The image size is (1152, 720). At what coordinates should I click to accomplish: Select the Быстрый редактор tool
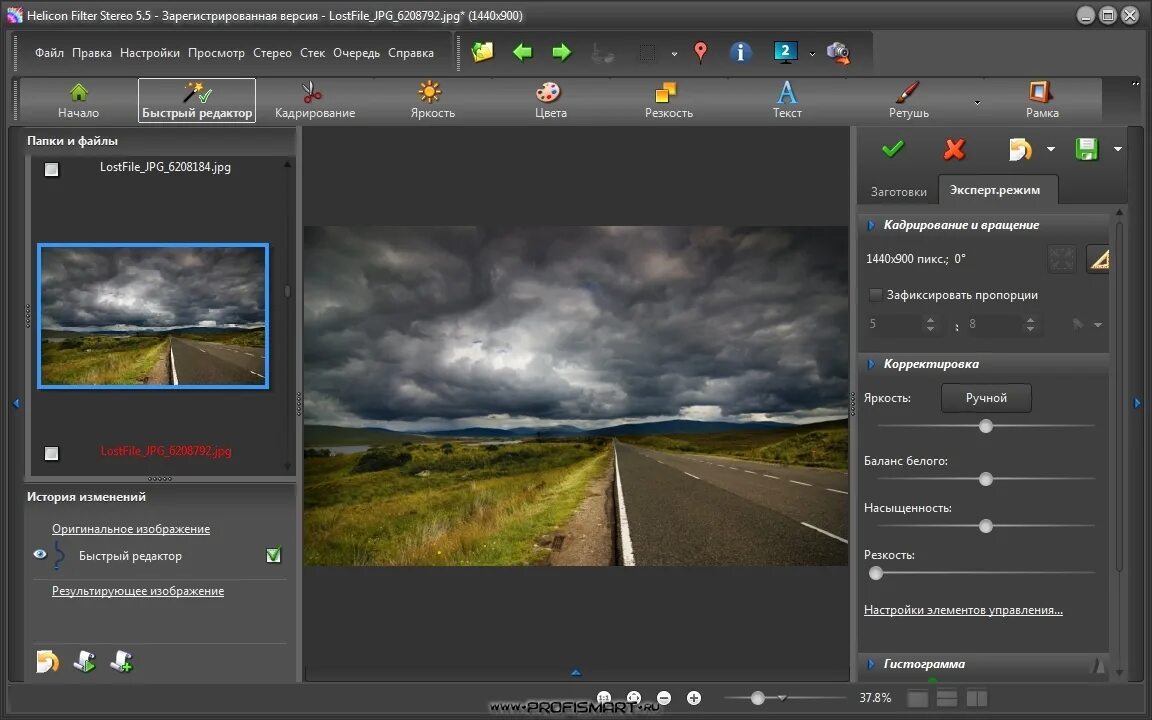tap(197, 101)
